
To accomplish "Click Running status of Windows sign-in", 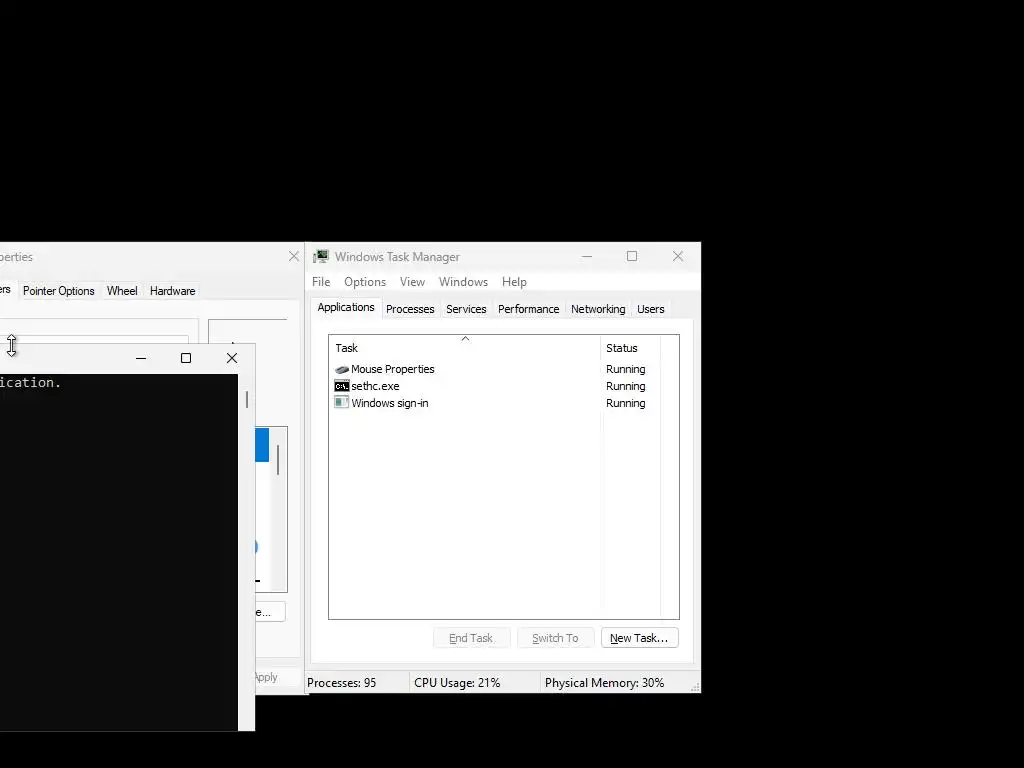I will 626,403.
